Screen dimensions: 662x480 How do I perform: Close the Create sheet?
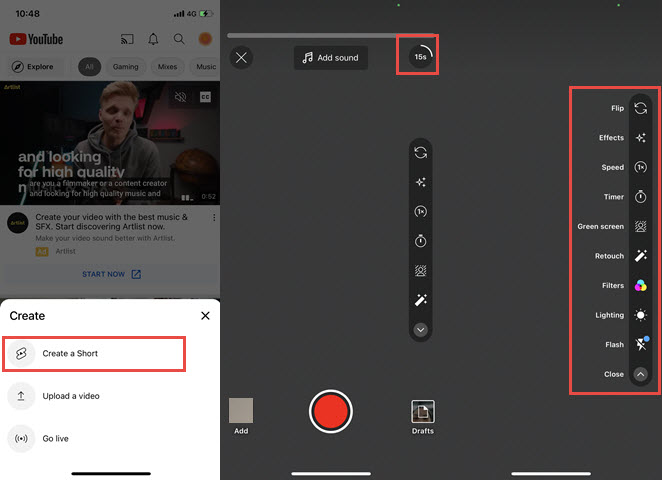point(205,316)
